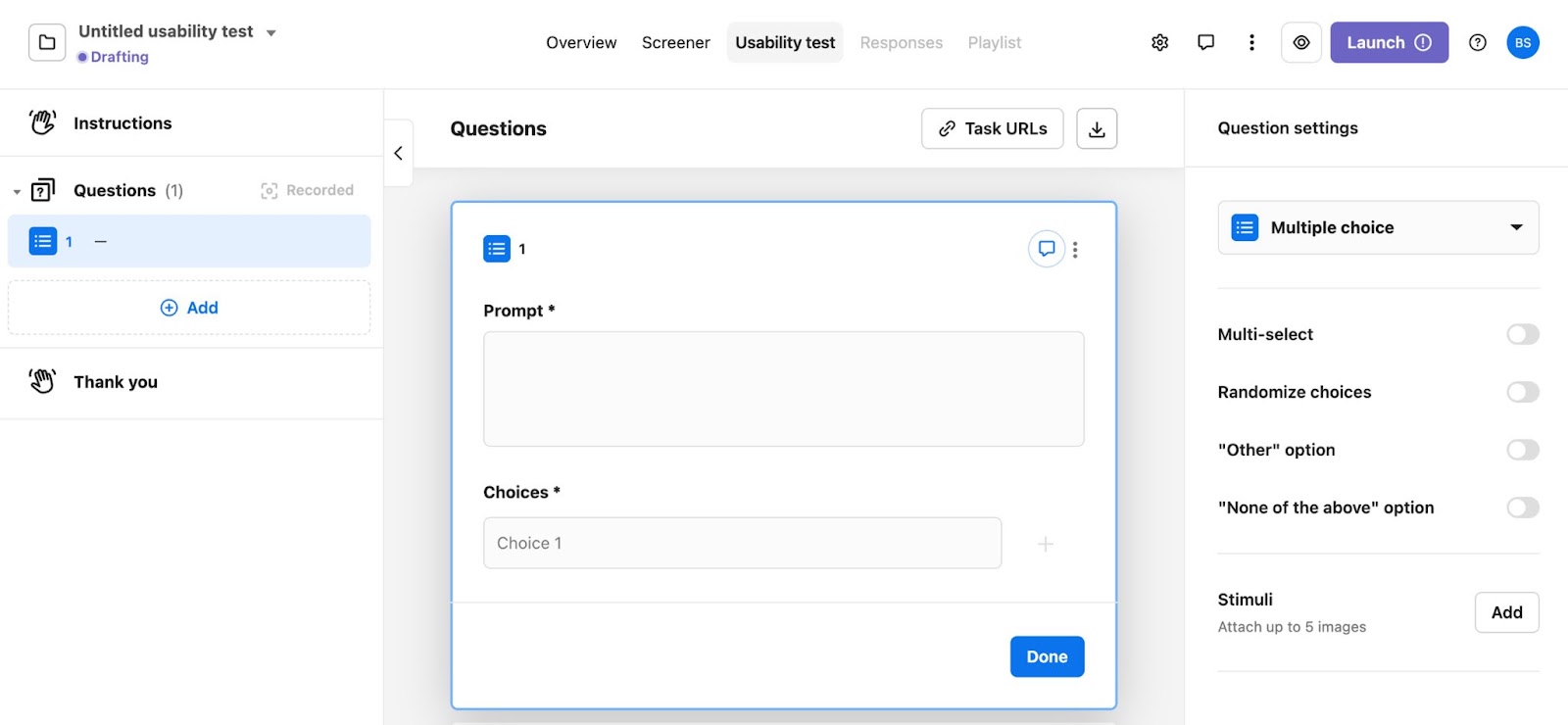The height and width of the screenshot is (725, 1568).
Task: Click the Choice 1 input field
Action: point(742,543)
